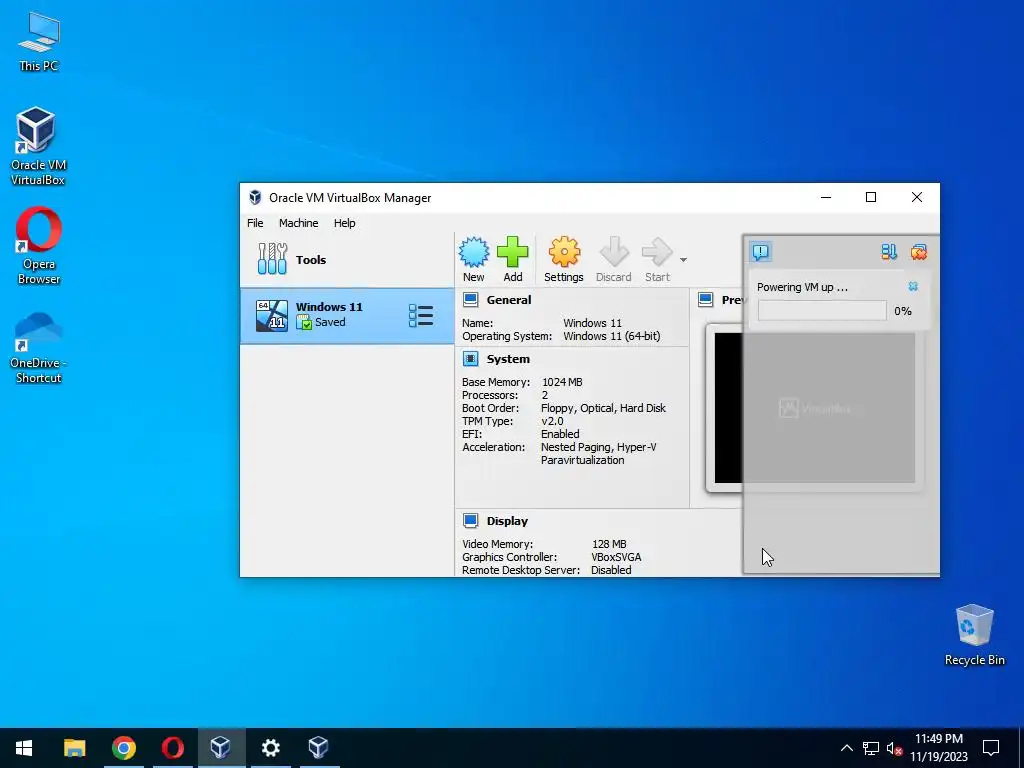Toggle the notification center speech bubble icon
The image size is (1024, 768).
[761, 251]
